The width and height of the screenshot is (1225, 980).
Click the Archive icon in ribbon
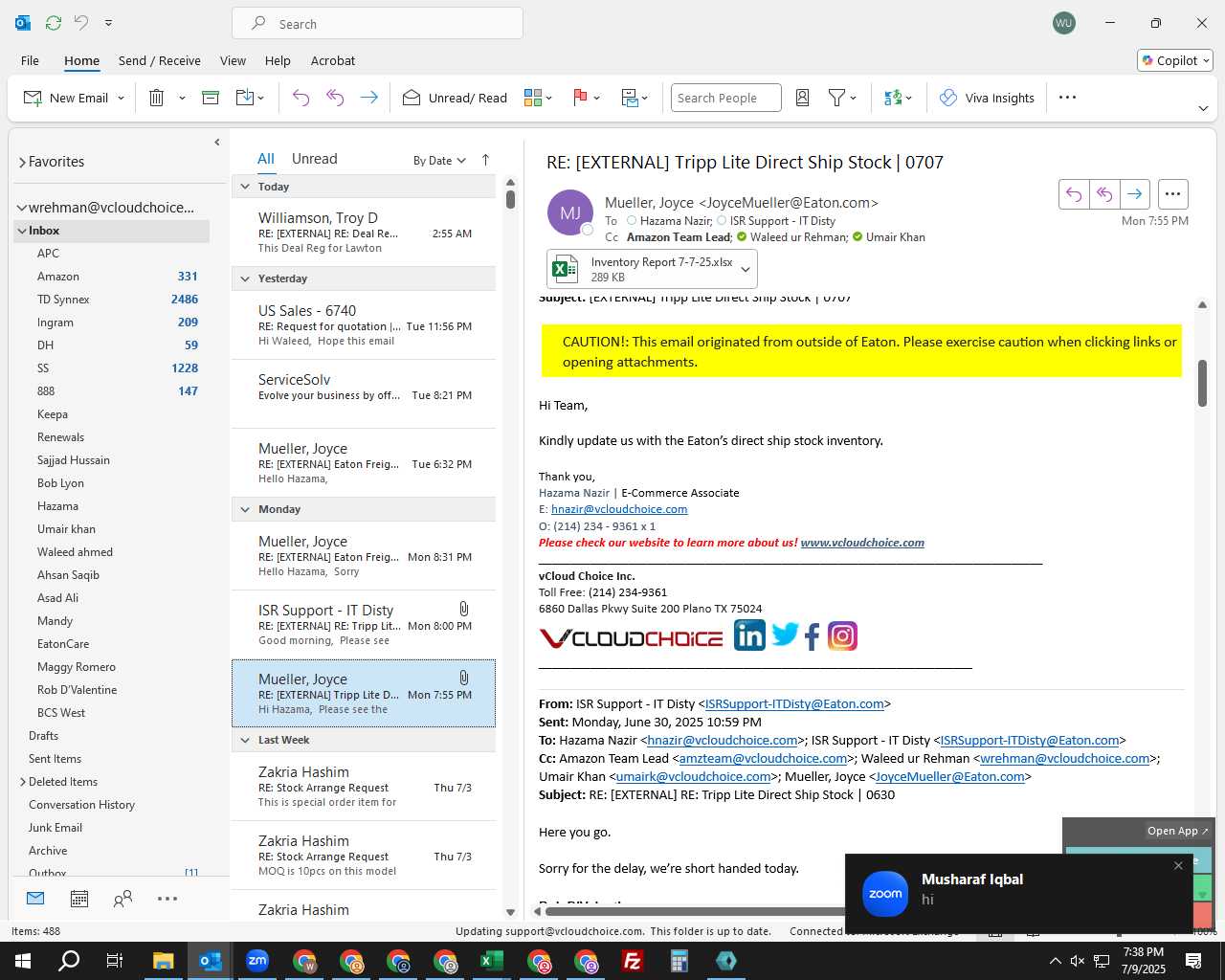[x=211, y=98]
